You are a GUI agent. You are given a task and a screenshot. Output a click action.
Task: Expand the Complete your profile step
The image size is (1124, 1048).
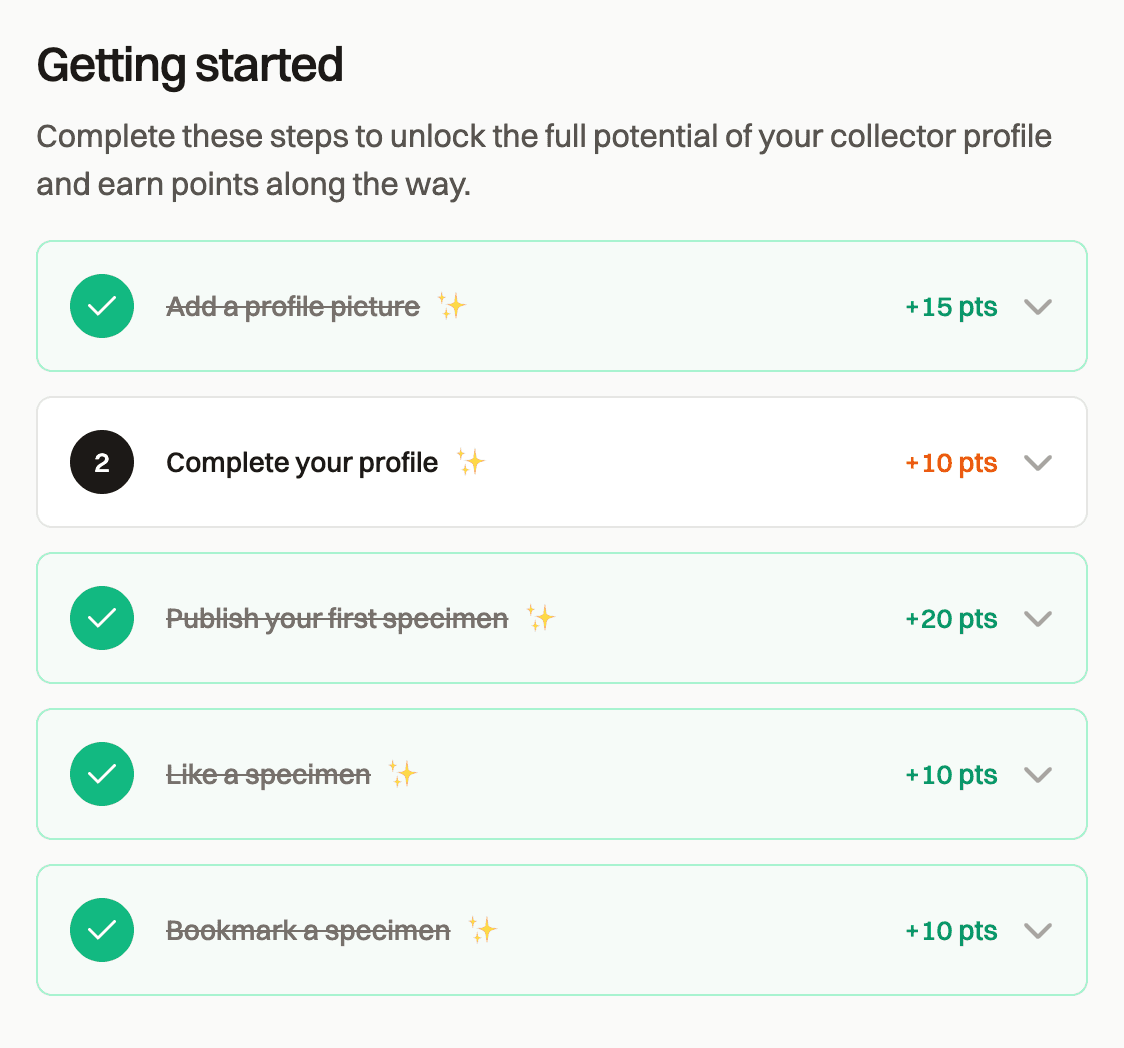[x=1037, y=462]
